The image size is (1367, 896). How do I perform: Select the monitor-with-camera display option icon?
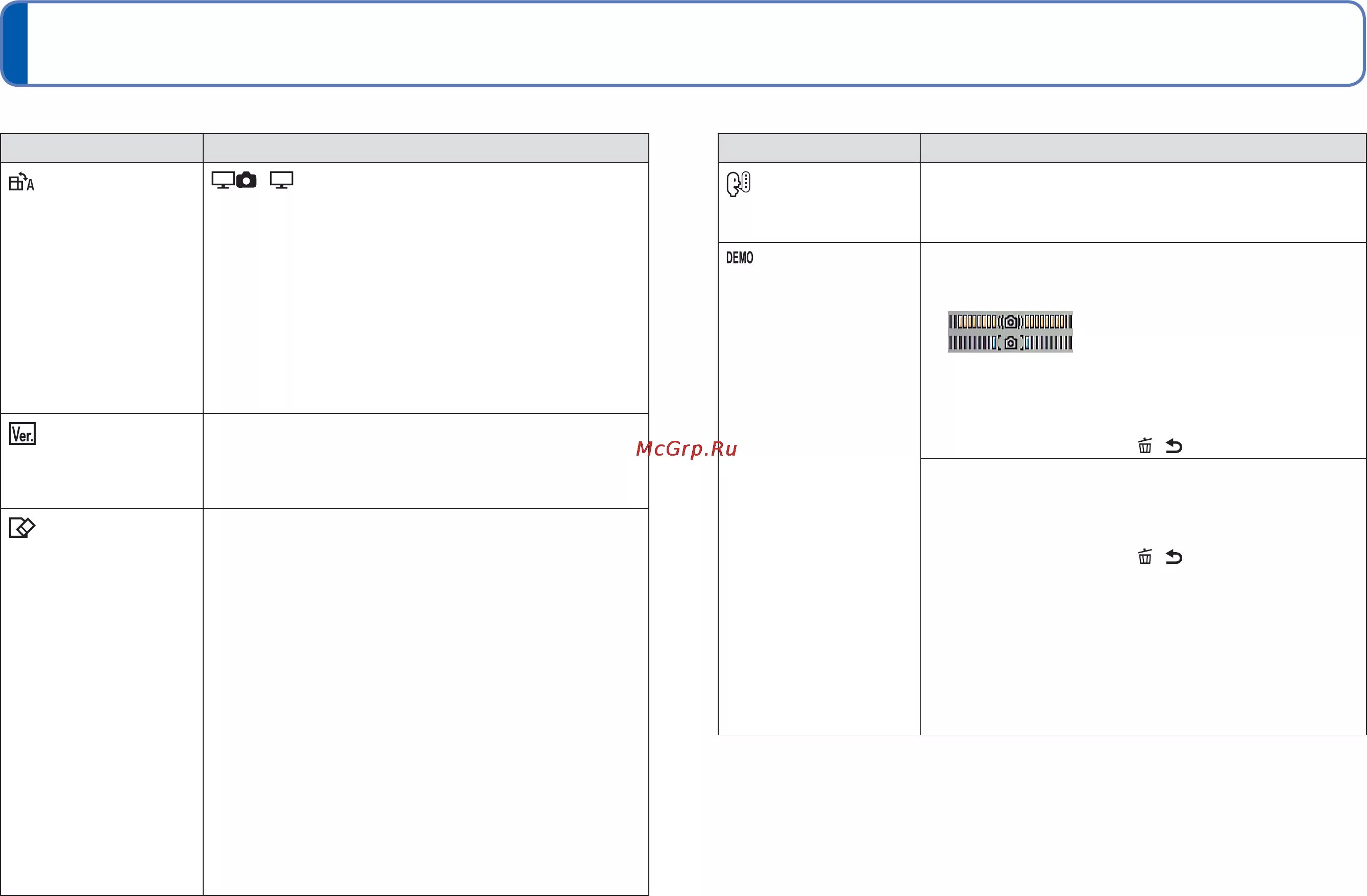click(x=234, y=180)
